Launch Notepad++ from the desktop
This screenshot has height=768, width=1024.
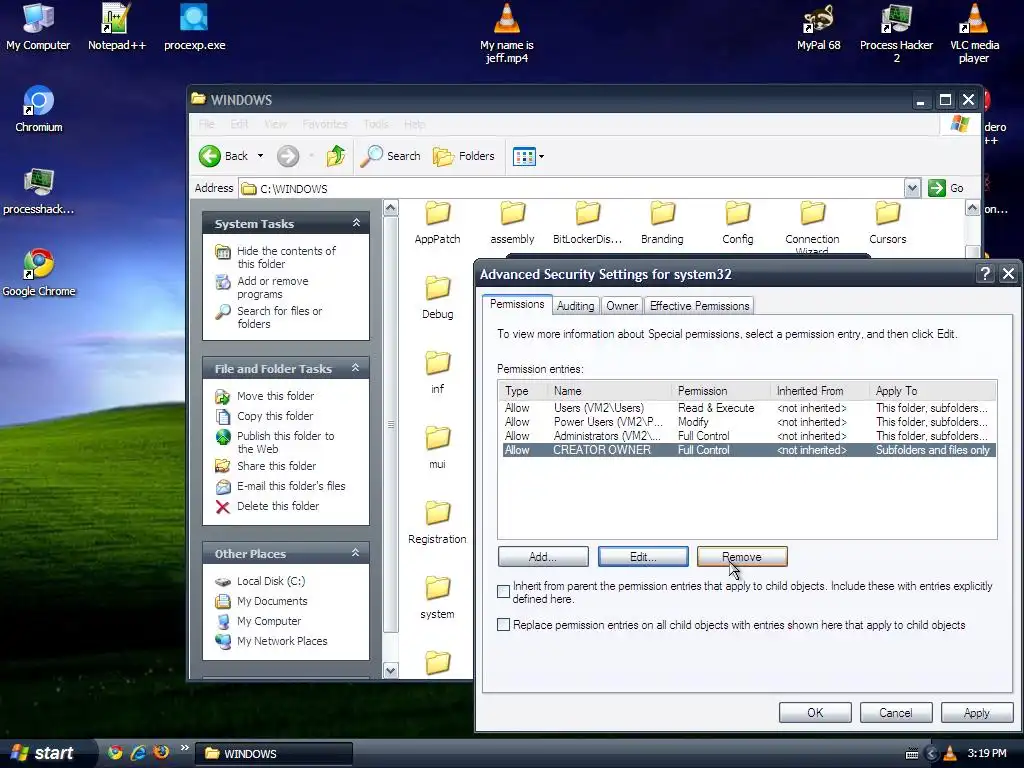(116, 27)
